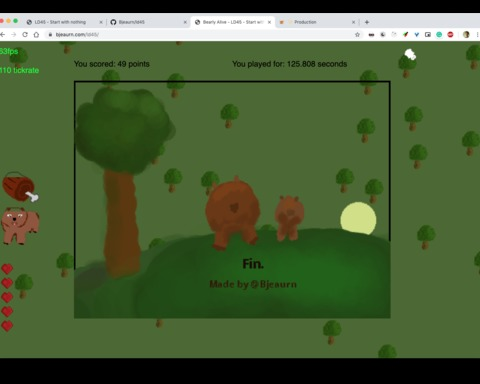Click the 'Made by @Bjeaurn' credit

pyautogui.click(x=253, y=284)
